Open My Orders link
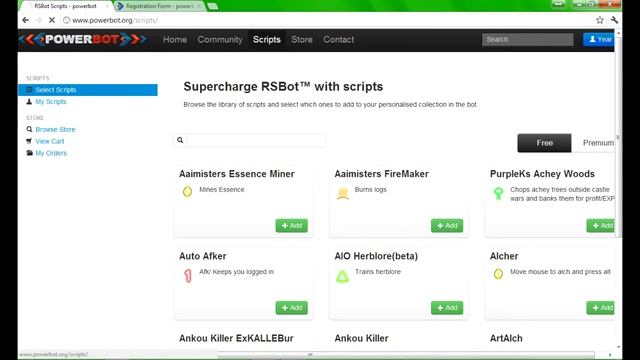 tap(51, 153)
